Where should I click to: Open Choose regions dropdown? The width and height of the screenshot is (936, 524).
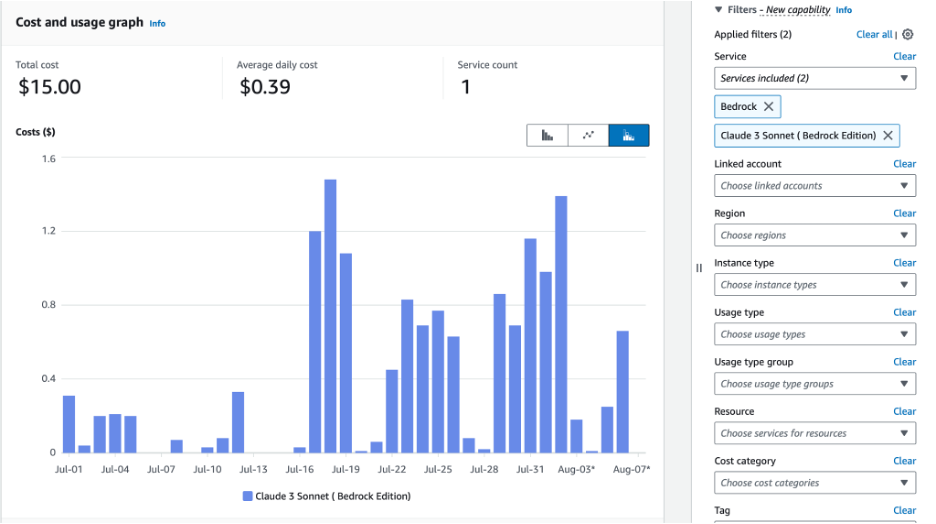click(815, 235)
